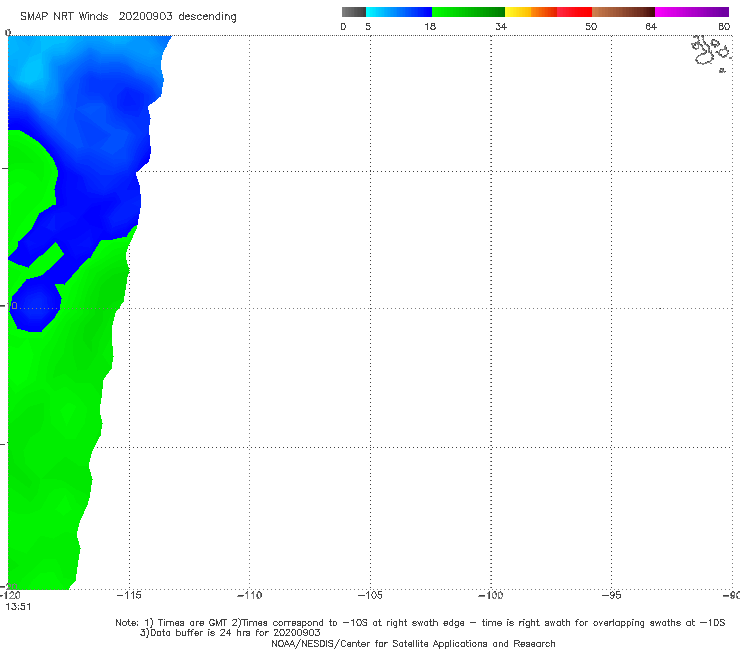Click the light cyan low-wind patch on the swath
This screenshot has height=650, width=740.
click(33, 71)
